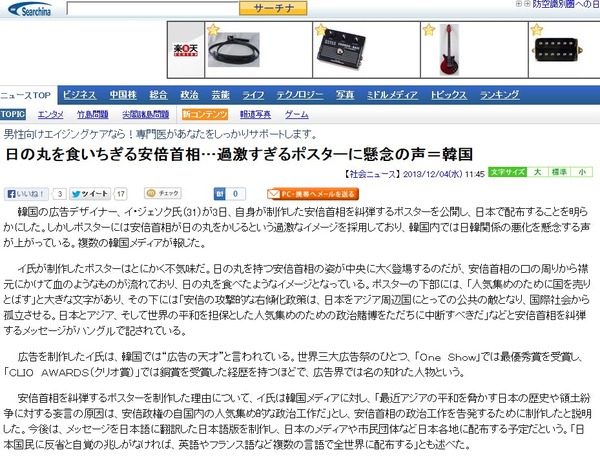Click the Hatena bookmark B! icon
This screenshot has height=459, width=600.
(220, 194)
